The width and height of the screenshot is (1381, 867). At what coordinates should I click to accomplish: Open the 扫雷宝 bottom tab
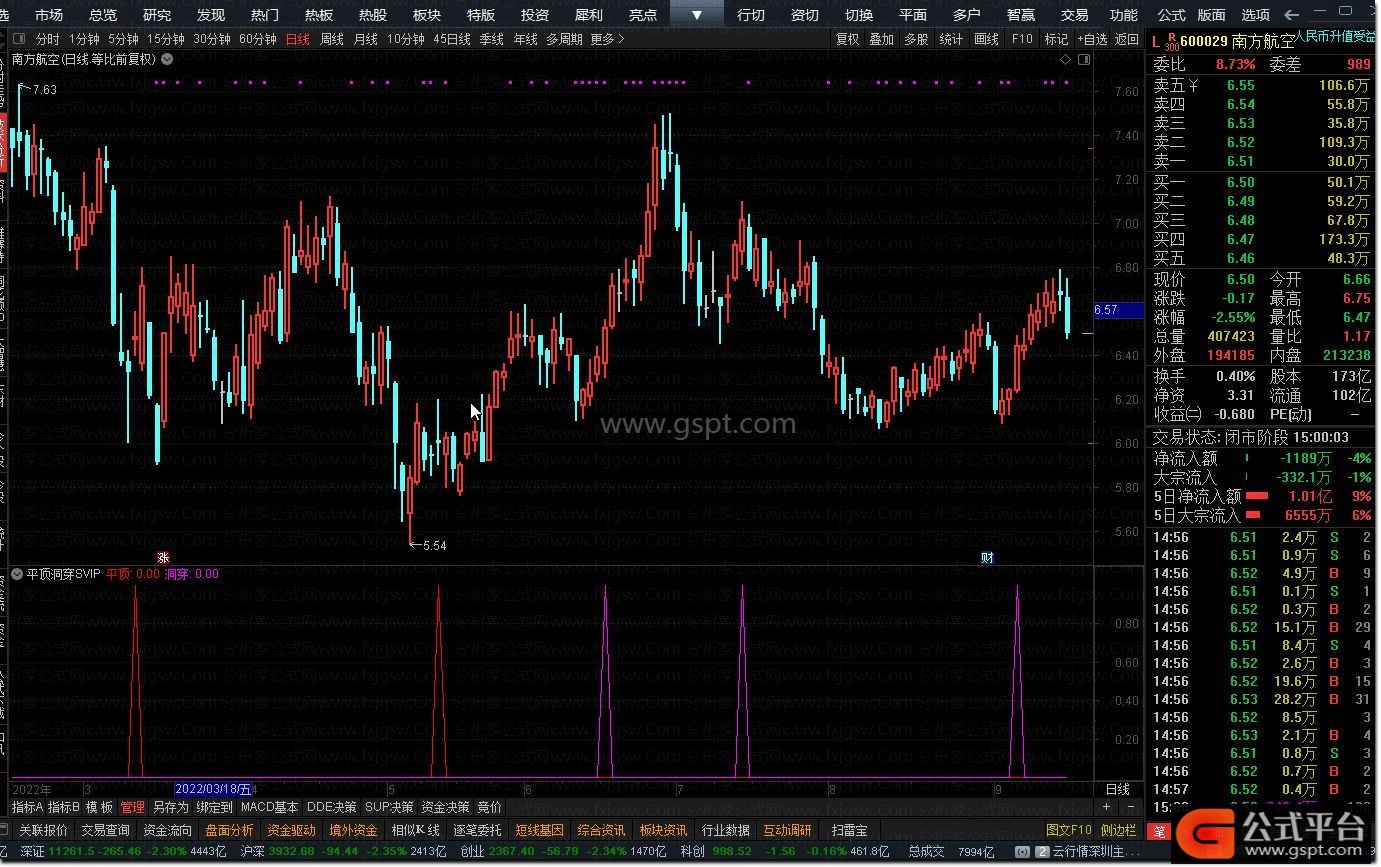pos(849,830)
